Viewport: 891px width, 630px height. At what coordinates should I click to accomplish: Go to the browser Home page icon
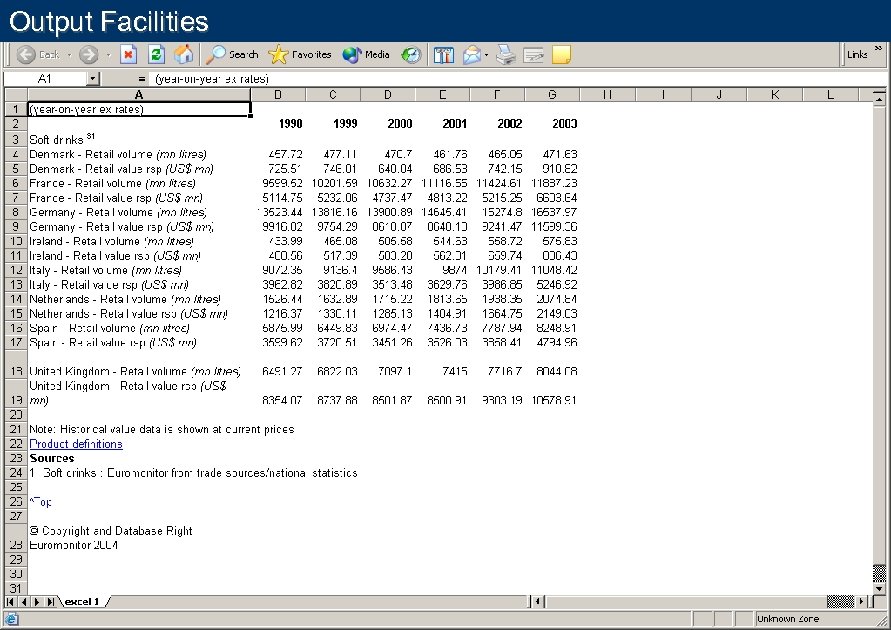pos(184,54)
